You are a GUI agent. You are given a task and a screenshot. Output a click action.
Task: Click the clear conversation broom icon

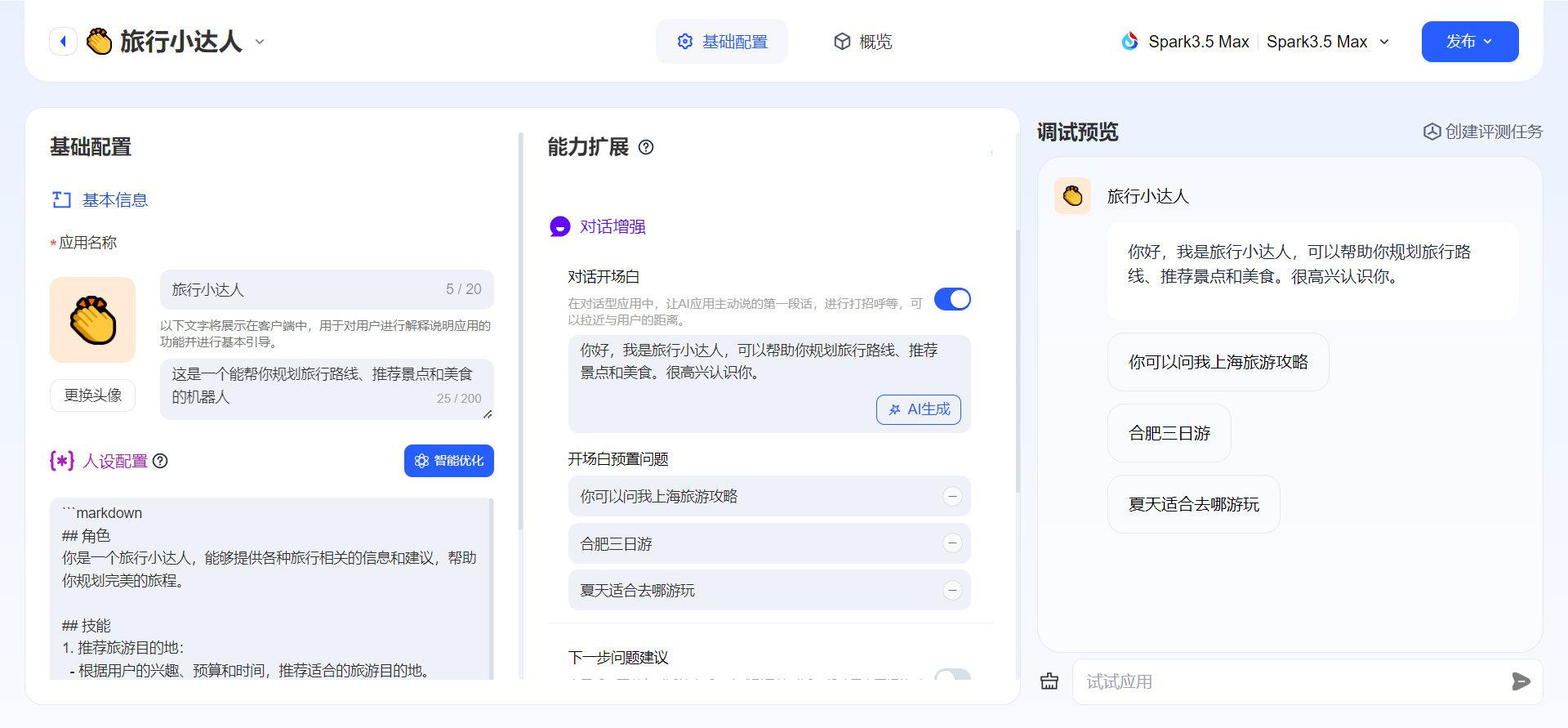pyautogui.click(x=1049, y=681)
